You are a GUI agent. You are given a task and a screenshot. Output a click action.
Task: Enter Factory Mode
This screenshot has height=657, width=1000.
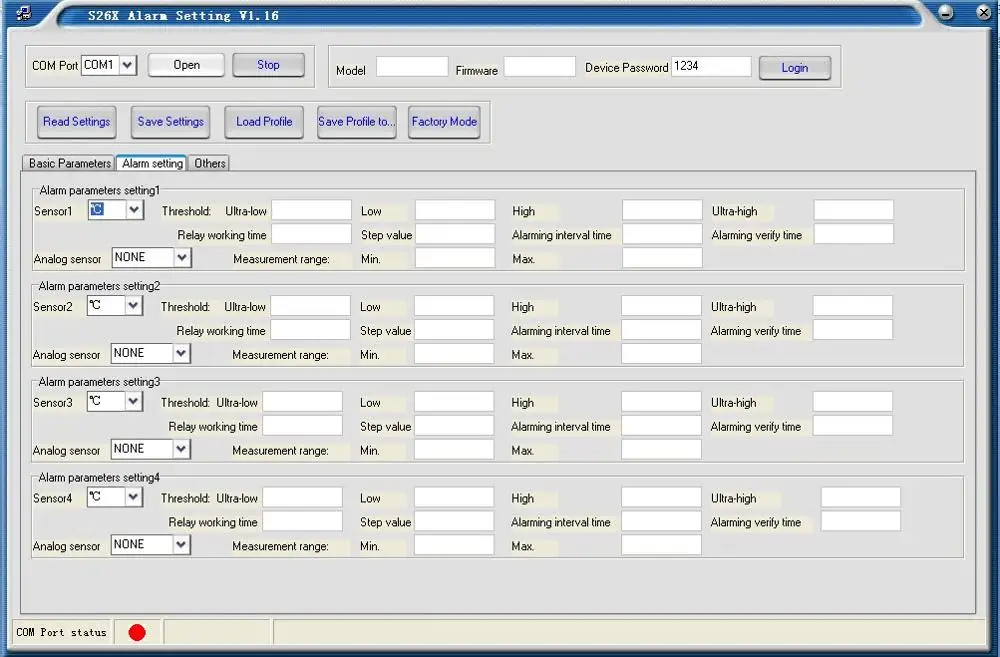point(444,122)
